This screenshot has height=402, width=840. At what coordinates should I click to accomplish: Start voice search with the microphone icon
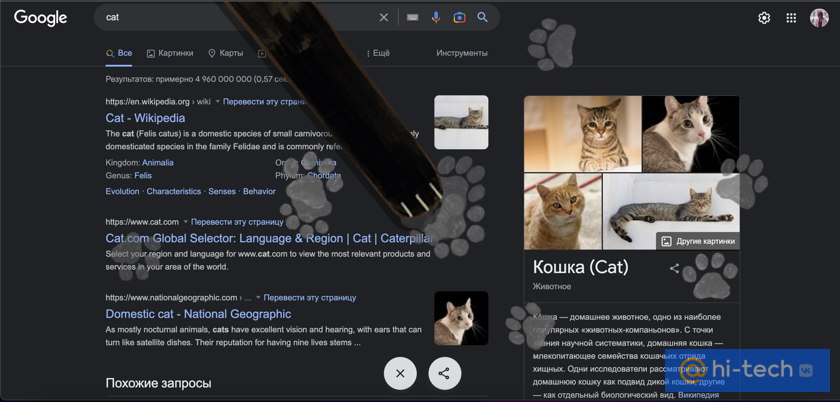(x=436, y=18)
